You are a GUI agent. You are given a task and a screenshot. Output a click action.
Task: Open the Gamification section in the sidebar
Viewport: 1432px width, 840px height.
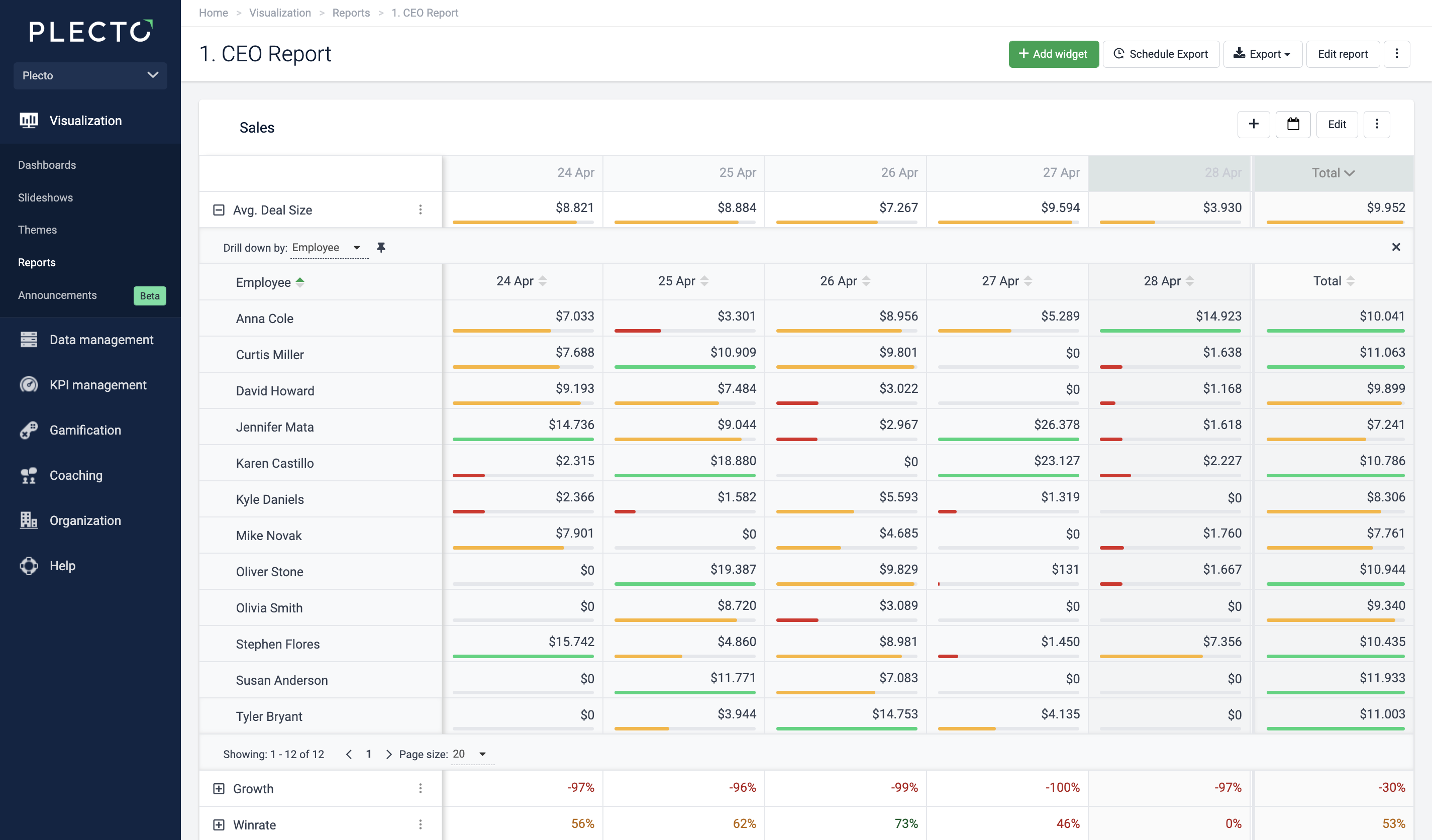coord(85,430)
